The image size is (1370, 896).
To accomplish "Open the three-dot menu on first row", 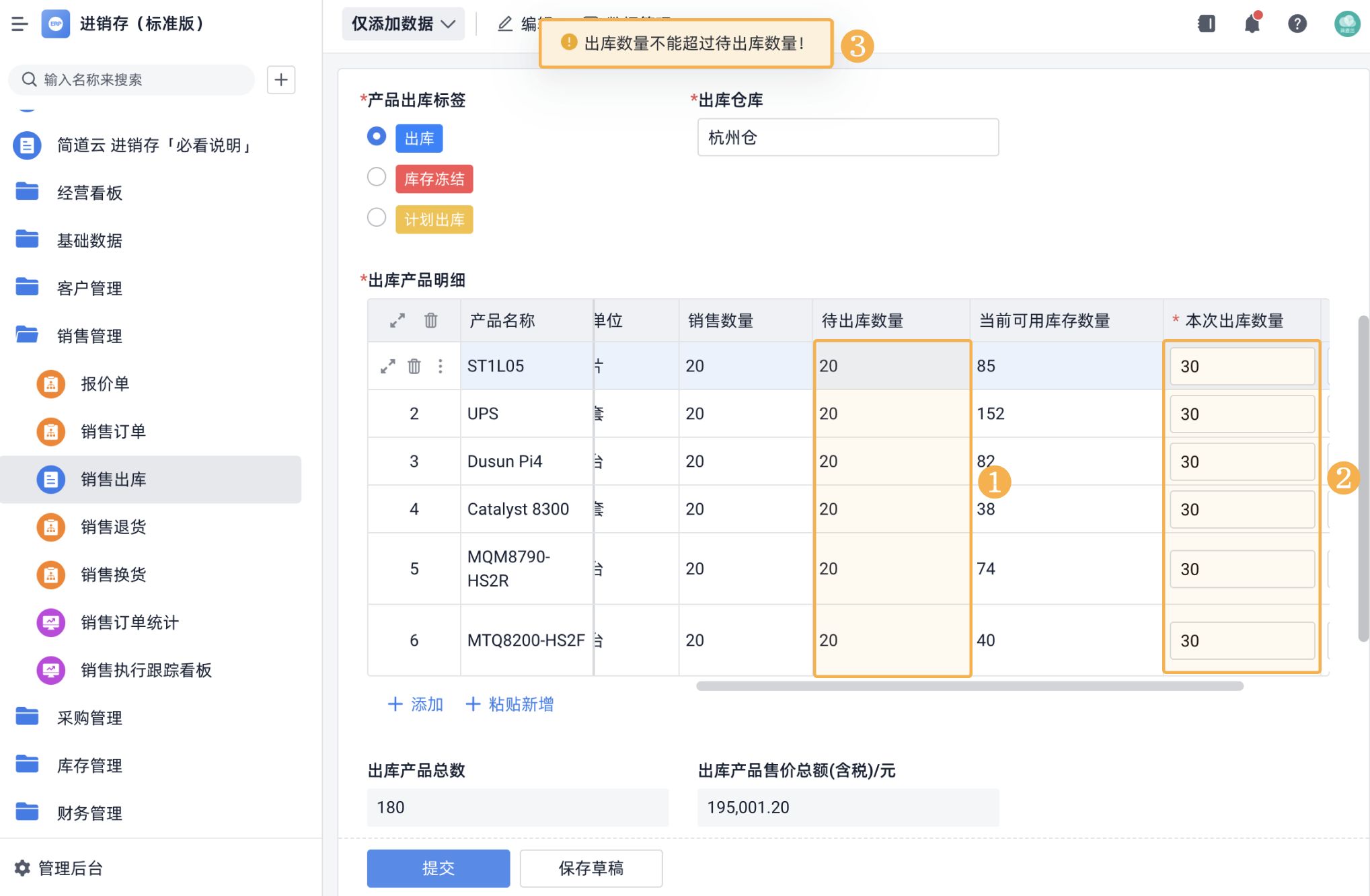I will pos(441,366).
